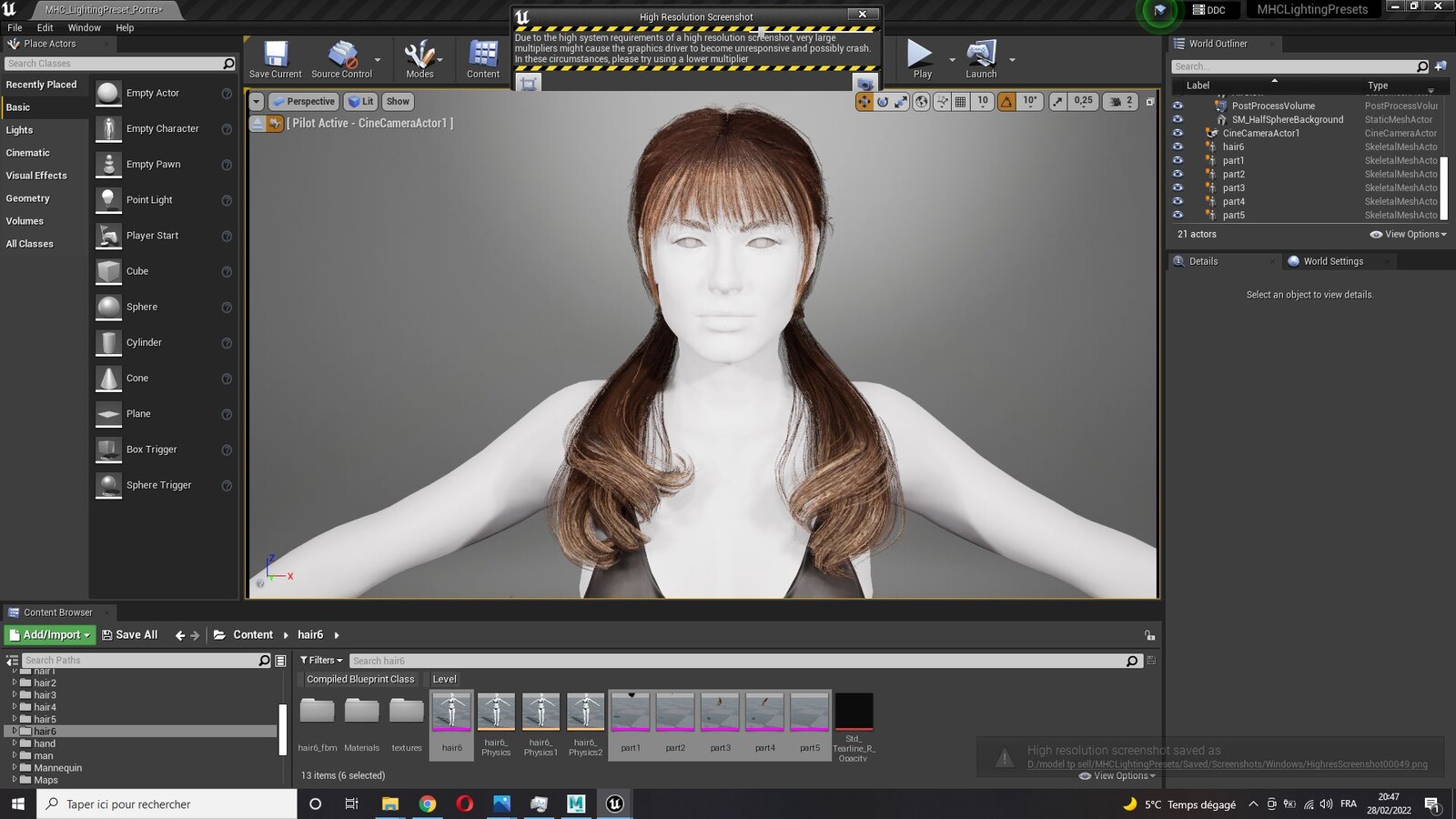
Task: Maximize or restore the viewport icon
Action: pyautogui.click(x=1150, y=102)
